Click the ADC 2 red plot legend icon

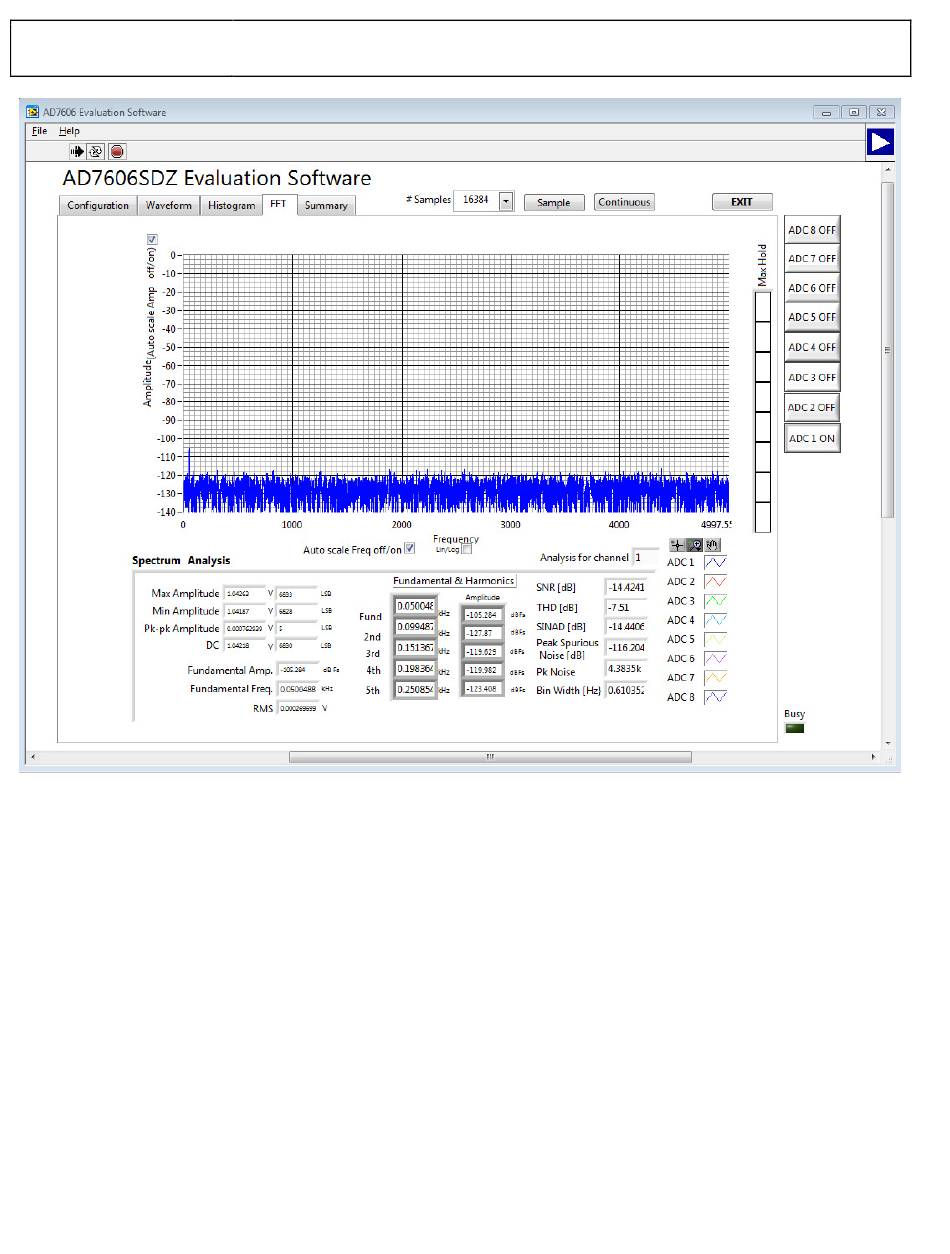click(x=716, y=582)
